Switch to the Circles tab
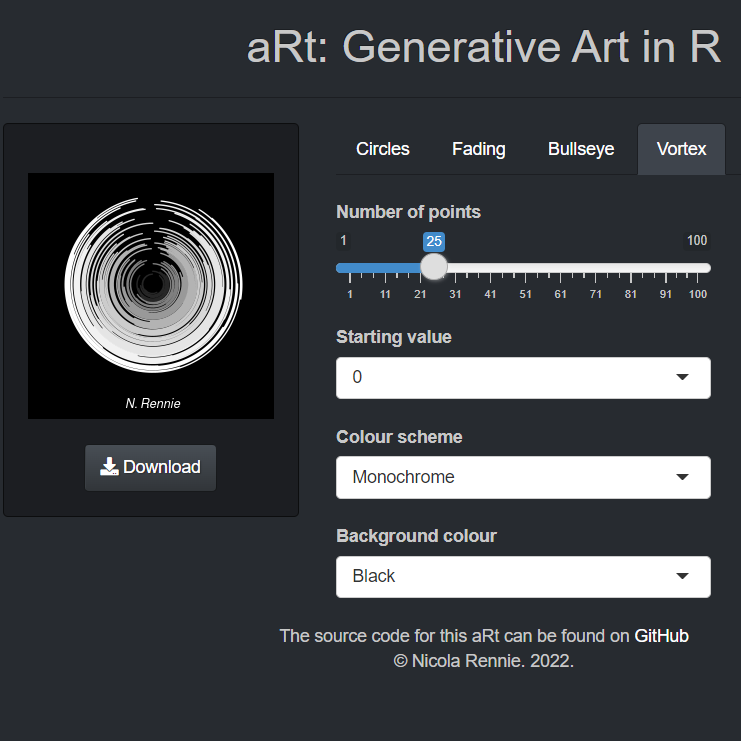This screenshot has height=741, width=741. pos(383,149)
